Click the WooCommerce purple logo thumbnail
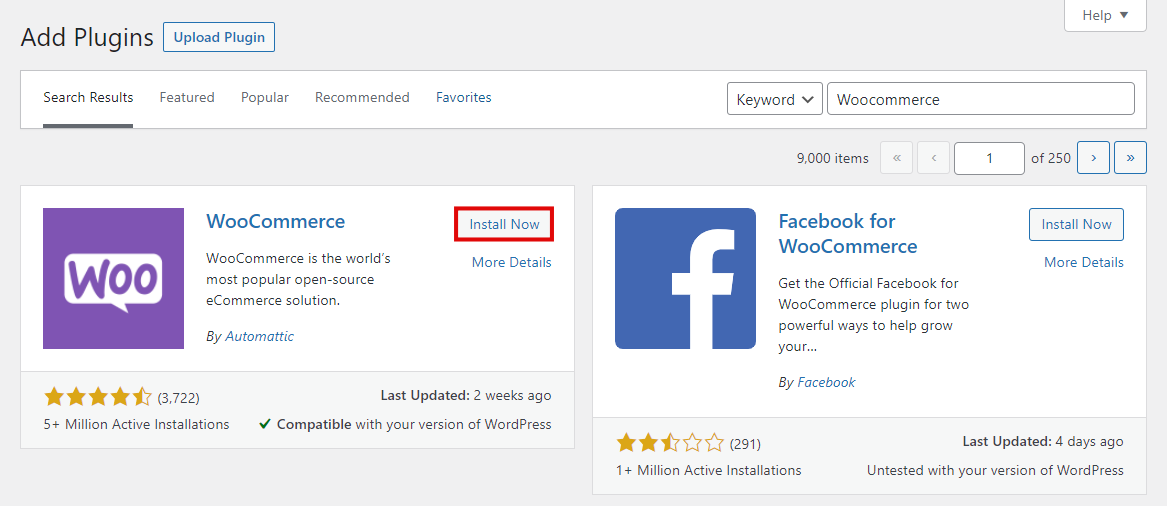The height and width of the screenshot is (506, 1167). coord(113,278)
